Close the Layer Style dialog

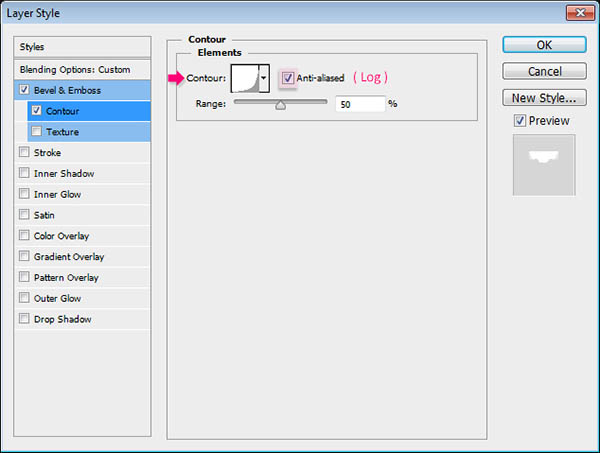[580, 13]
